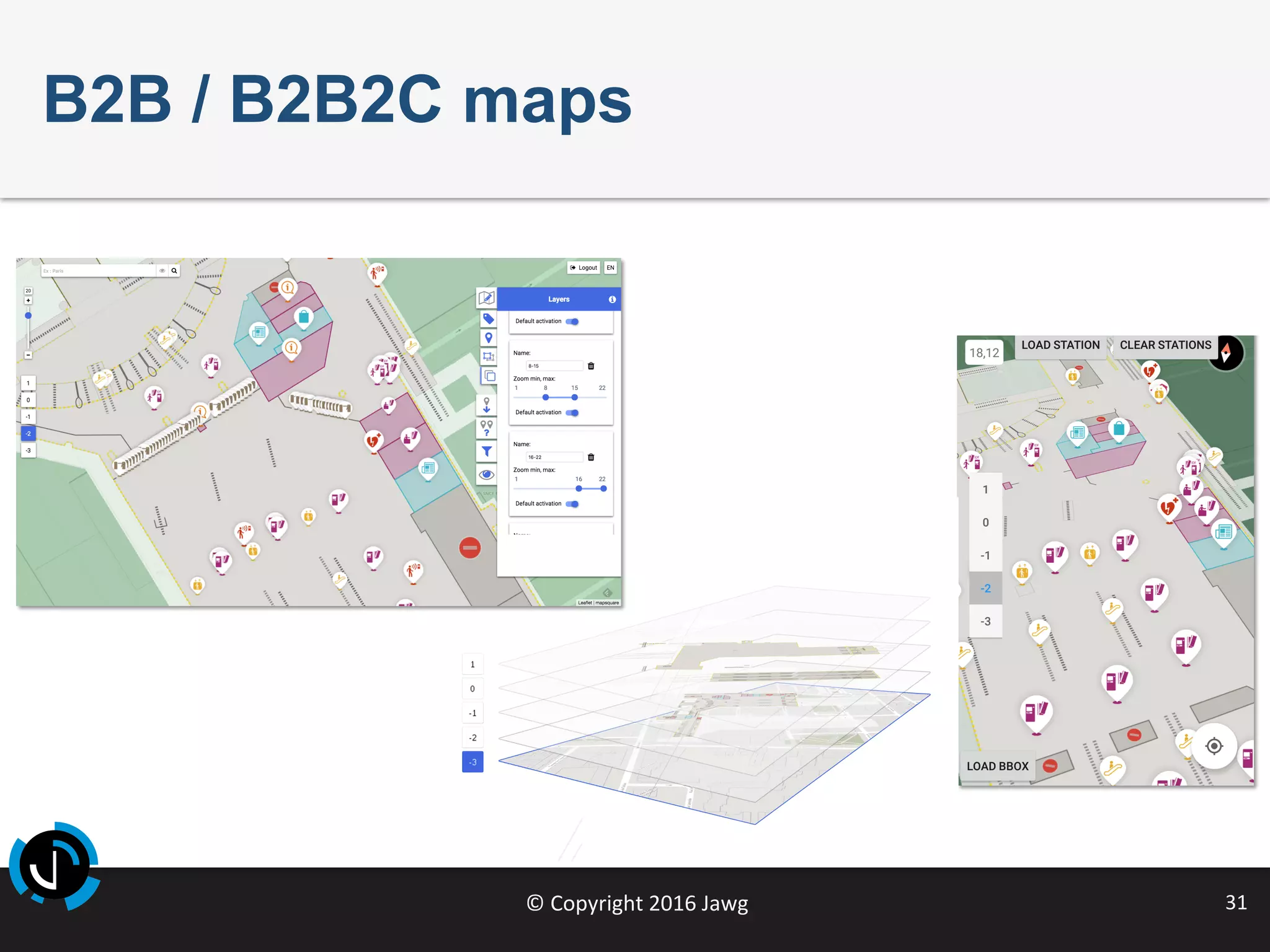
Task: Tap floor 0 in mobile map
Action: (x=985, y=522)
